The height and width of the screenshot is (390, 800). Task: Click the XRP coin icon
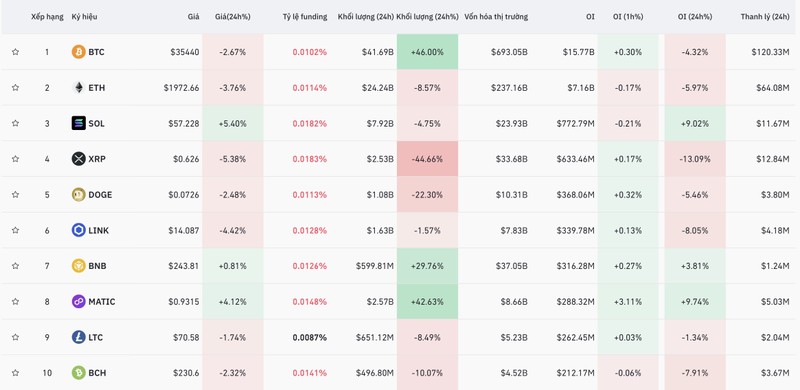pyautogui.click(x=79, y=159)
